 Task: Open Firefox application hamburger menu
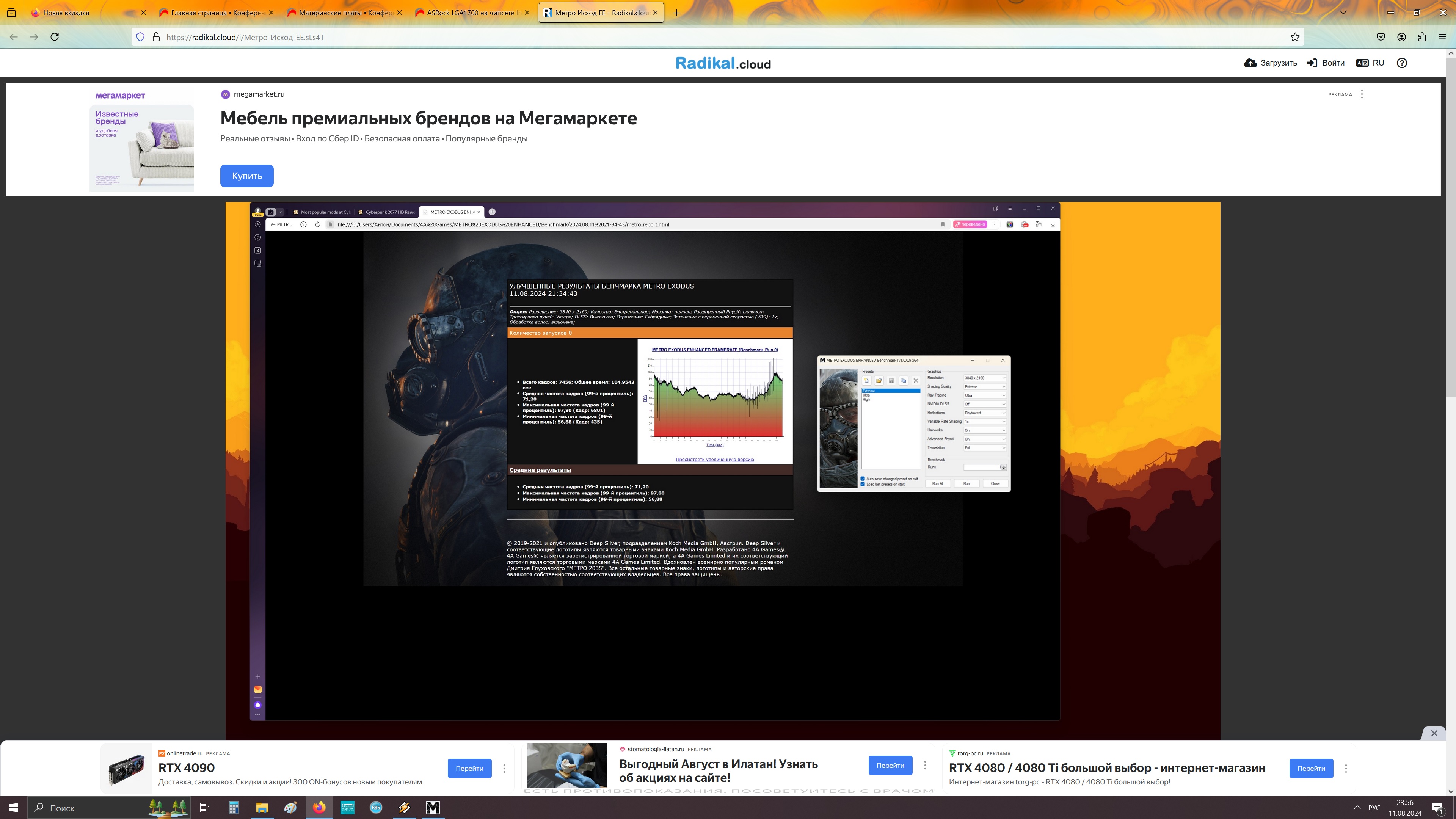(1442, 37)
